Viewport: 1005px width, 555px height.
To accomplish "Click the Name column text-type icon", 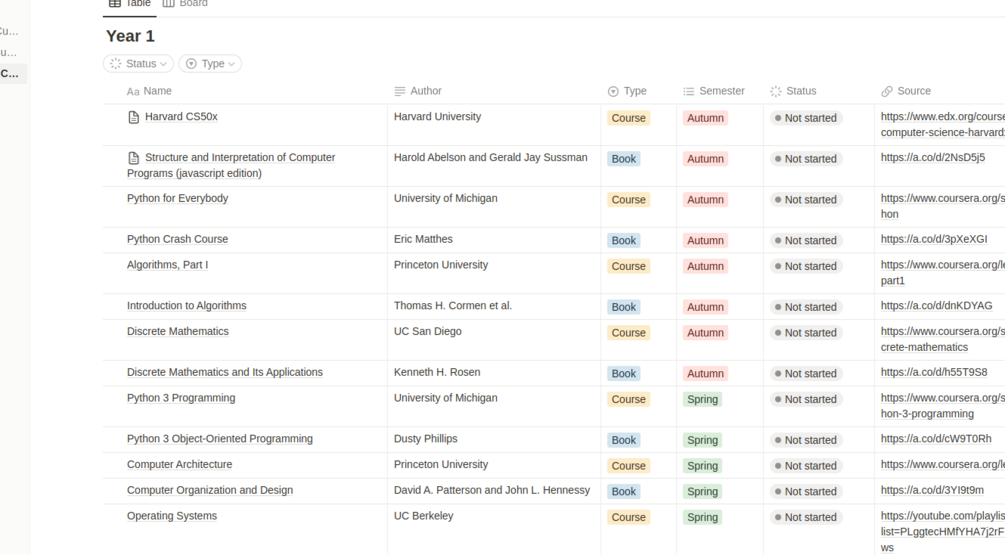I will (133, 92).
